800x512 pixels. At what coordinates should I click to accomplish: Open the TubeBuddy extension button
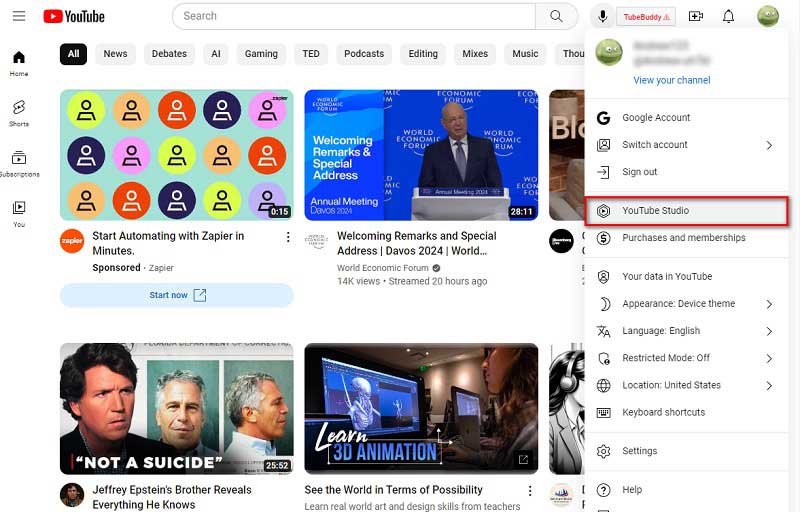[646, 17]
